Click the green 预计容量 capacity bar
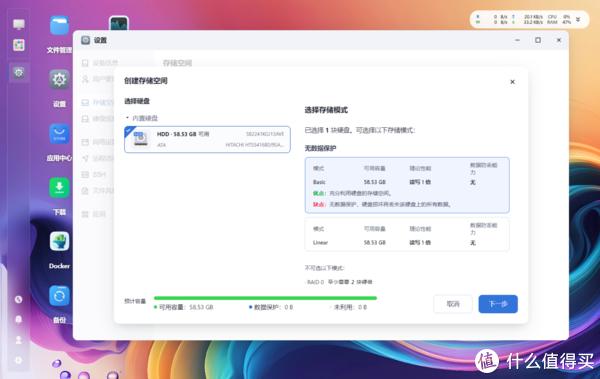Image resolution: width=600 pixels, height=379 pixels. [265, 298]
